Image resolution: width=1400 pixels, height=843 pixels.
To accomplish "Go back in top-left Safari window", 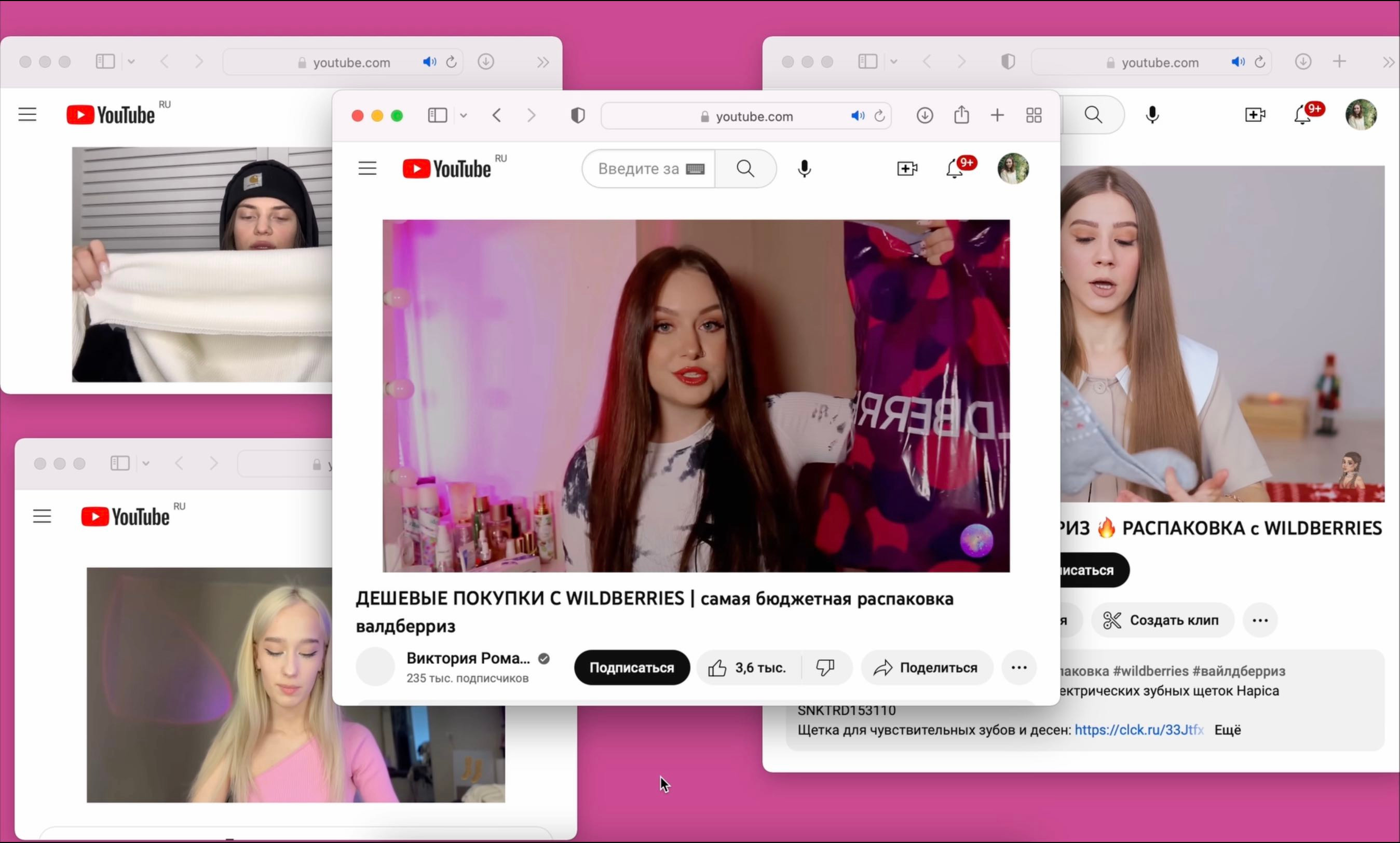I will click(165, 61).
